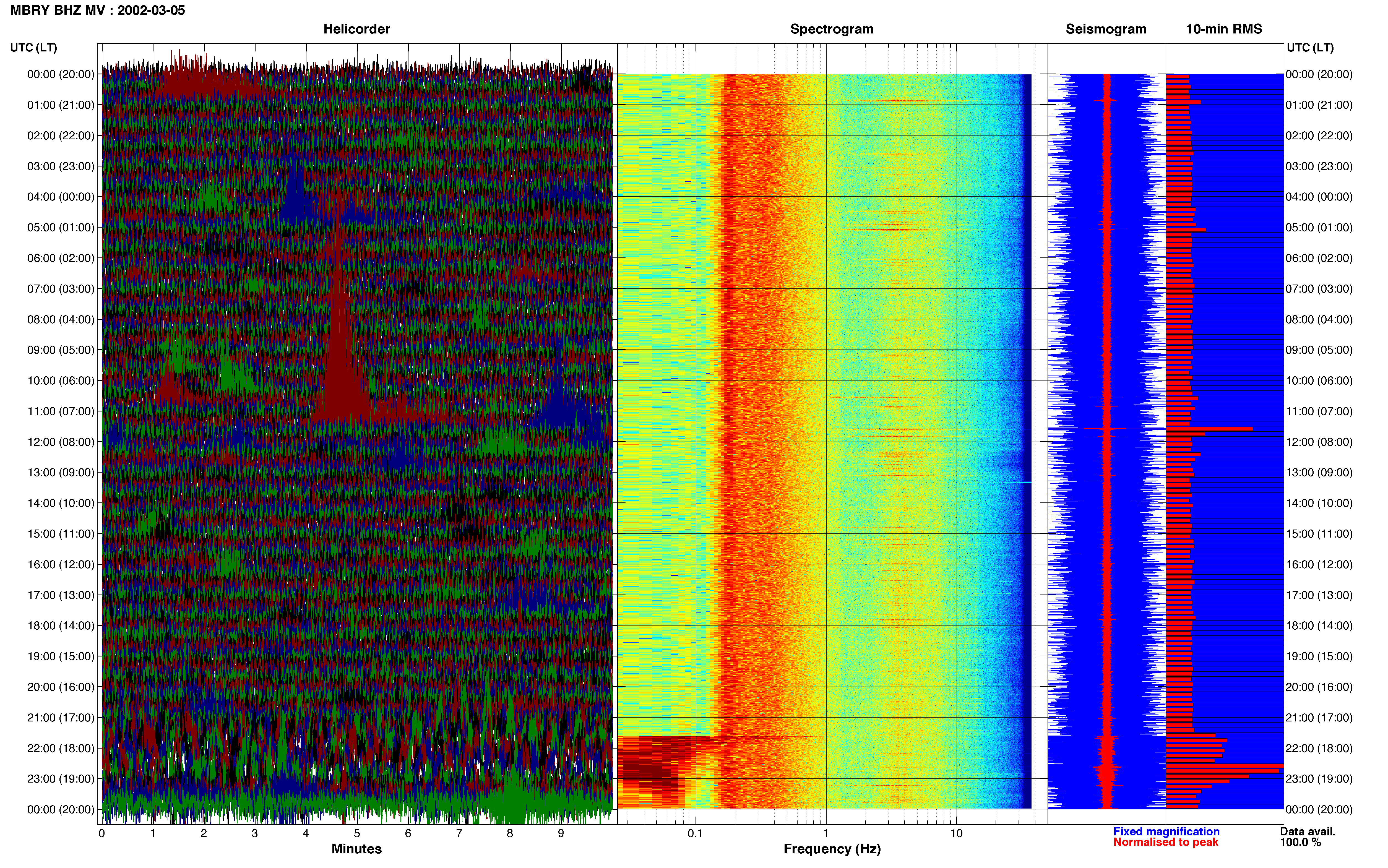The image size is (1388, 868).
Task: Click 22:00 (18:00) label beside the 10-min RMS
Action: coord(1319,748)
